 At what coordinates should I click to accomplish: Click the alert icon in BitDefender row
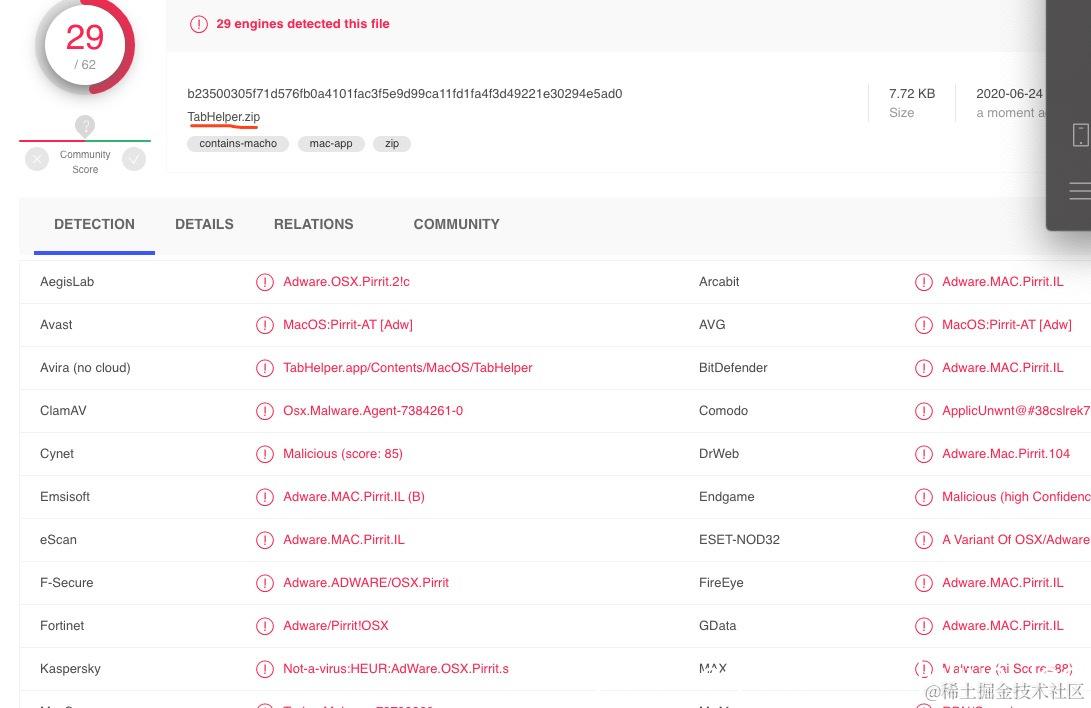pos(924,369)
